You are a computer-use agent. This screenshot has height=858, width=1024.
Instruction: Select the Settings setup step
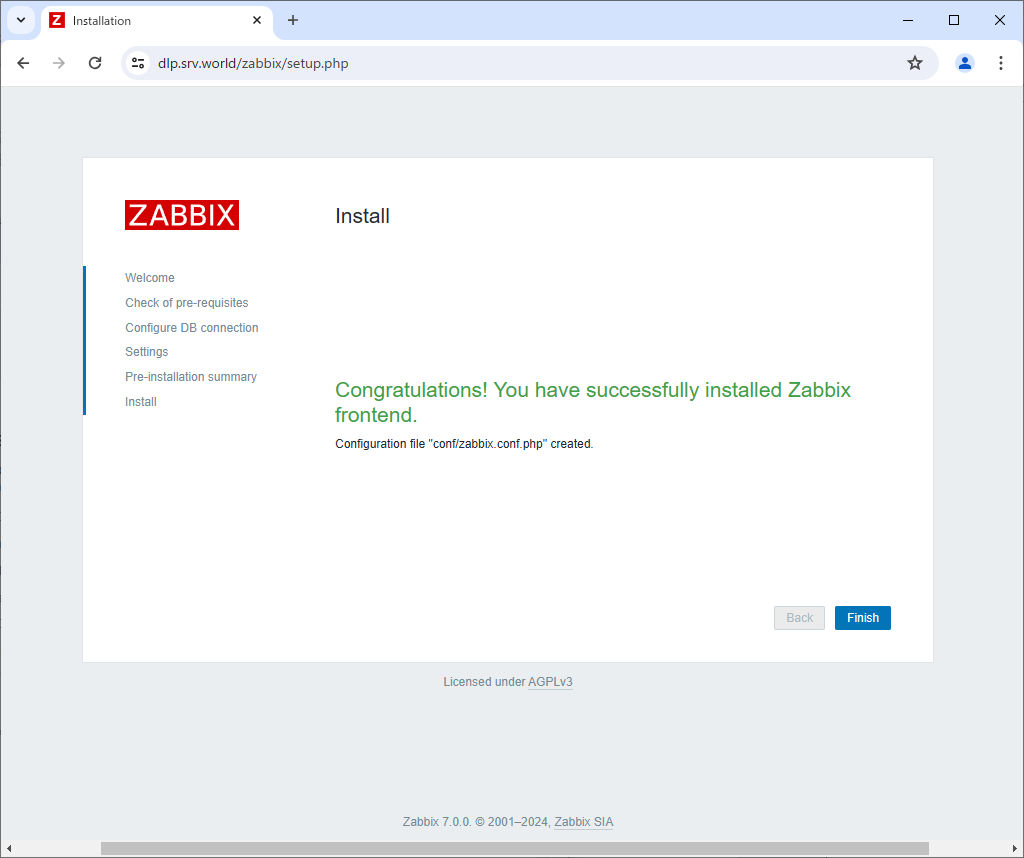tap(146, 352)
